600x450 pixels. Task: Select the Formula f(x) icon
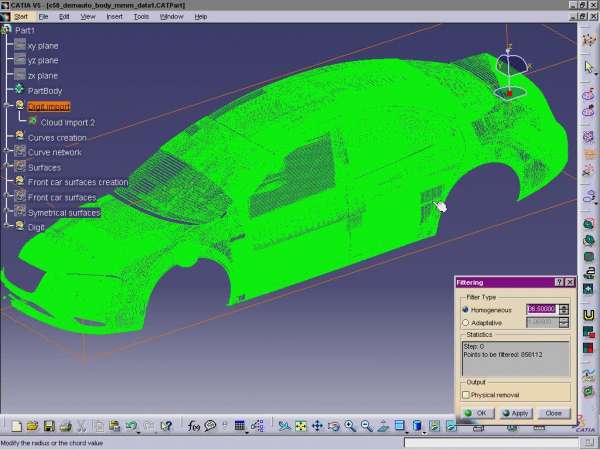(194, 426)
